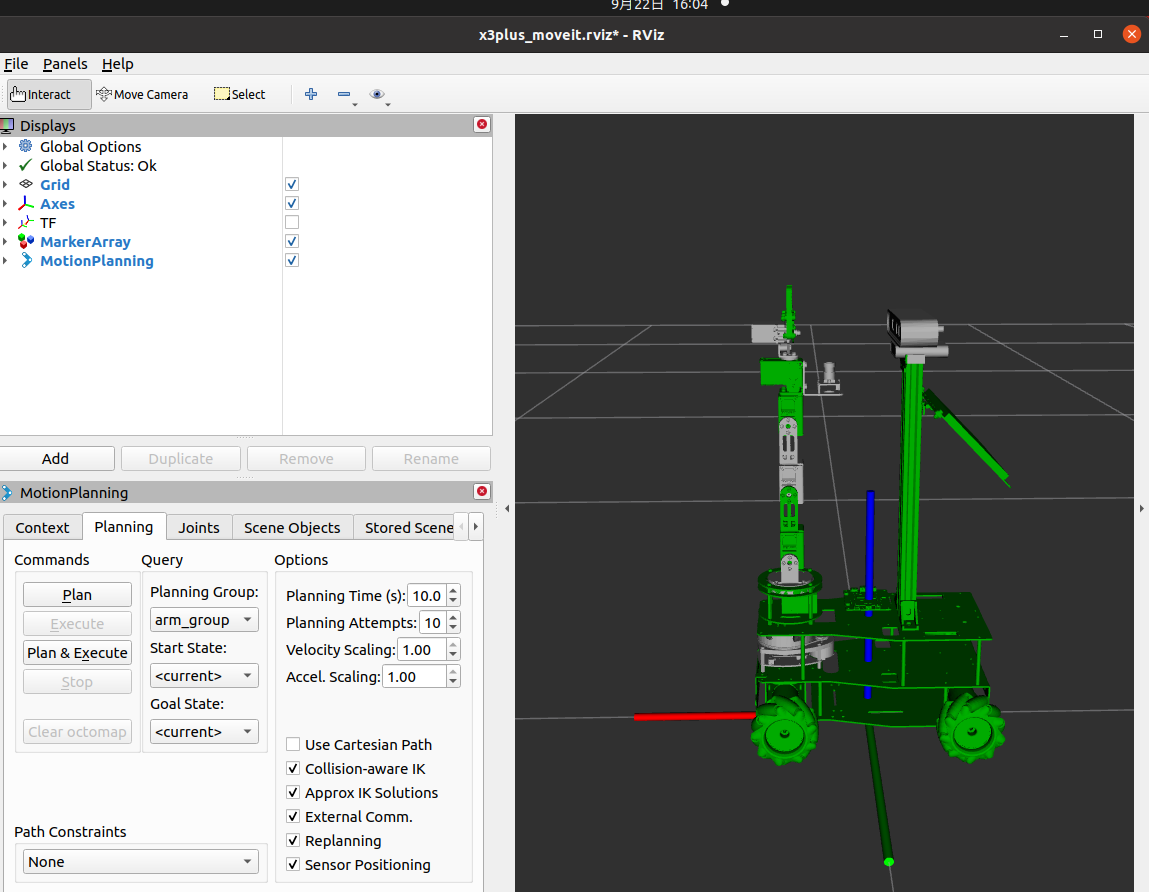The width and height of the screenshot is (1149, 892).
Task: Click the Planning Time value field
Action: coord(426,596)
